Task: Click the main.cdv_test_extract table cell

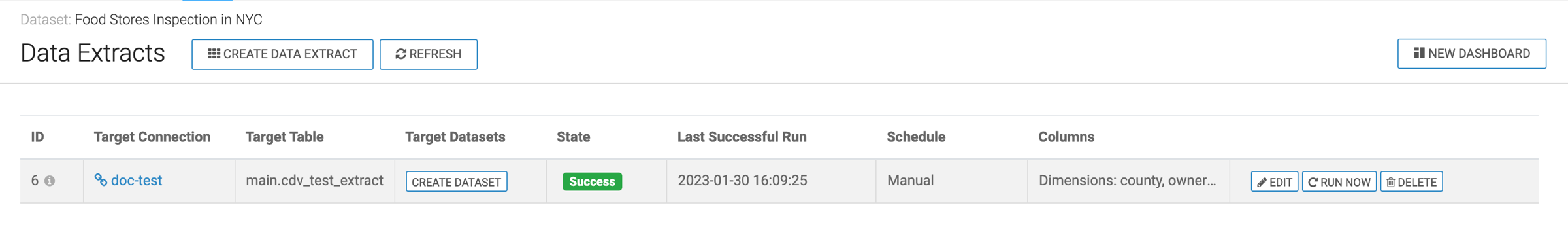Action: coord(314,181)
